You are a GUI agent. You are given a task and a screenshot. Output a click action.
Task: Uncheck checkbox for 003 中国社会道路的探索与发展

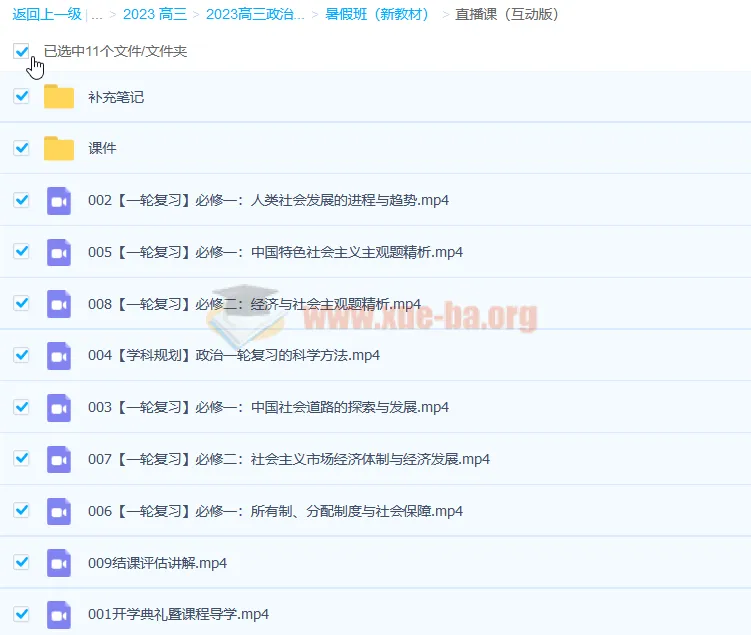(x=21, y=407)
